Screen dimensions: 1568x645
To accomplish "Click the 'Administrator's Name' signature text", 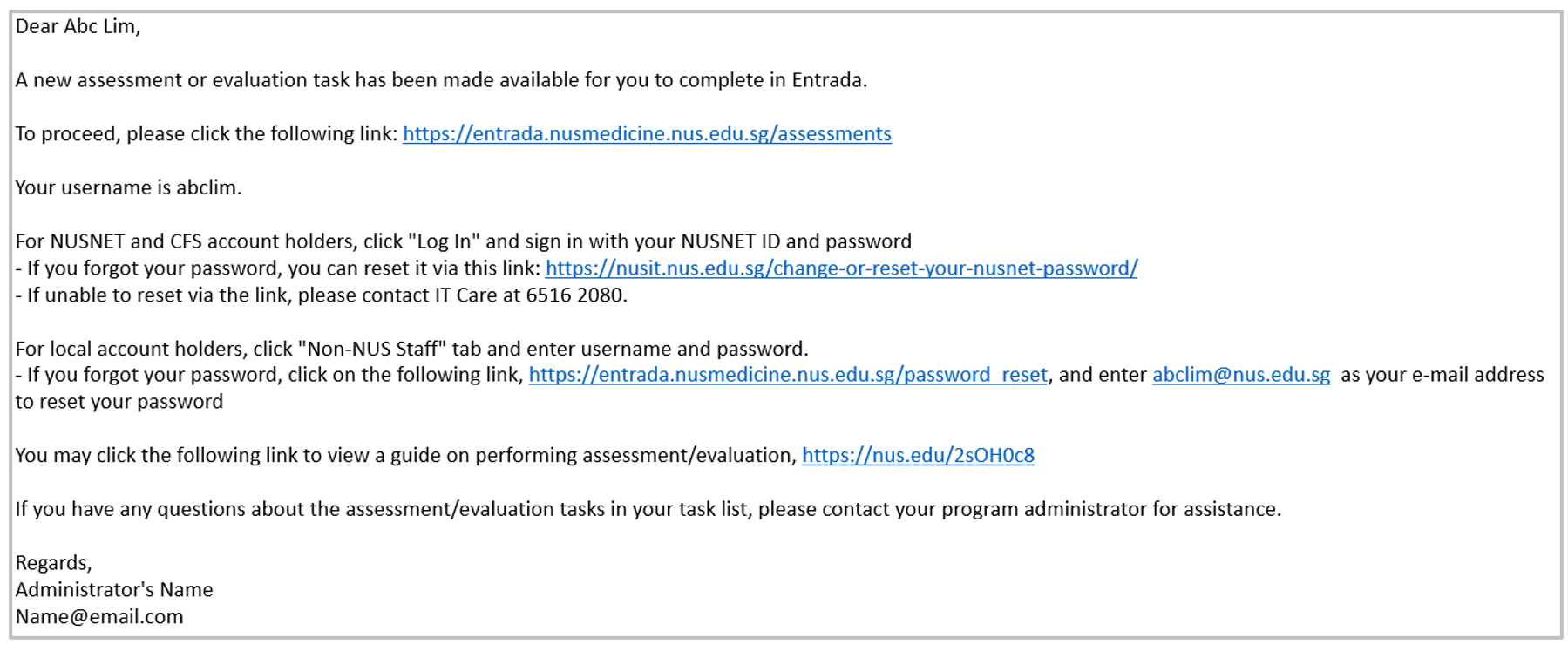I will coord(114,589).
